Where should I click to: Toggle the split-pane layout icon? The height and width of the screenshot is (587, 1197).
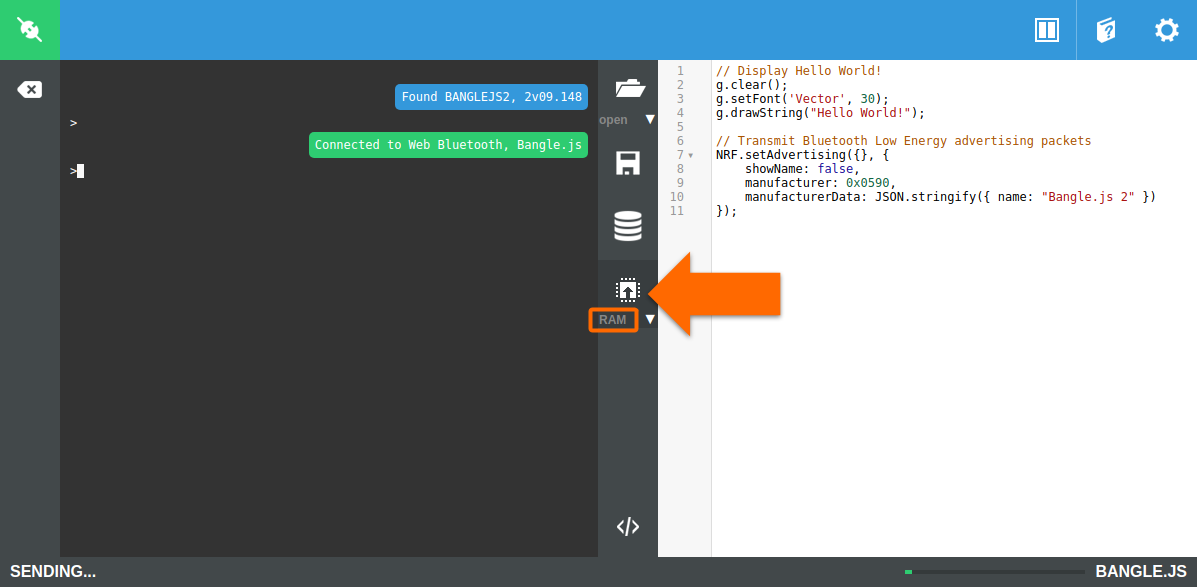(x=1047, y=30)
